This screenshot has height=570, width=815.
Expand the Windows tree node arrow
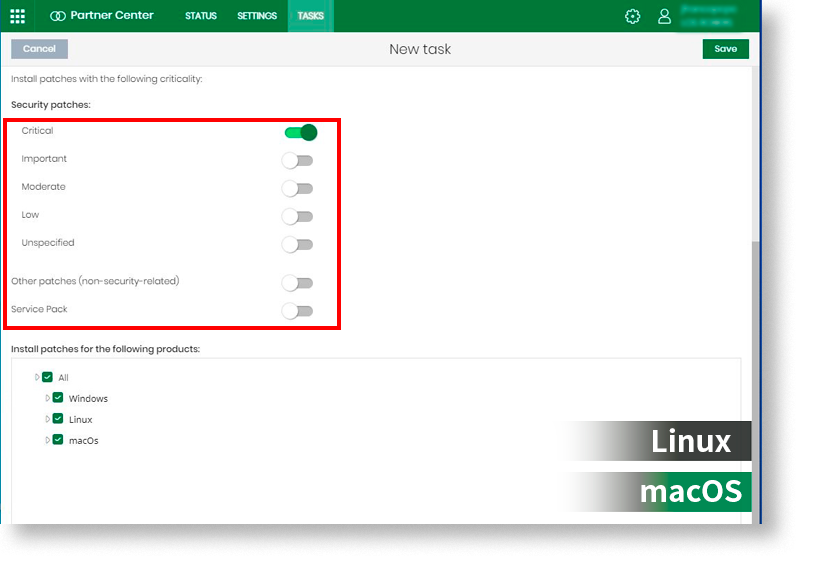tap(47, 398)
